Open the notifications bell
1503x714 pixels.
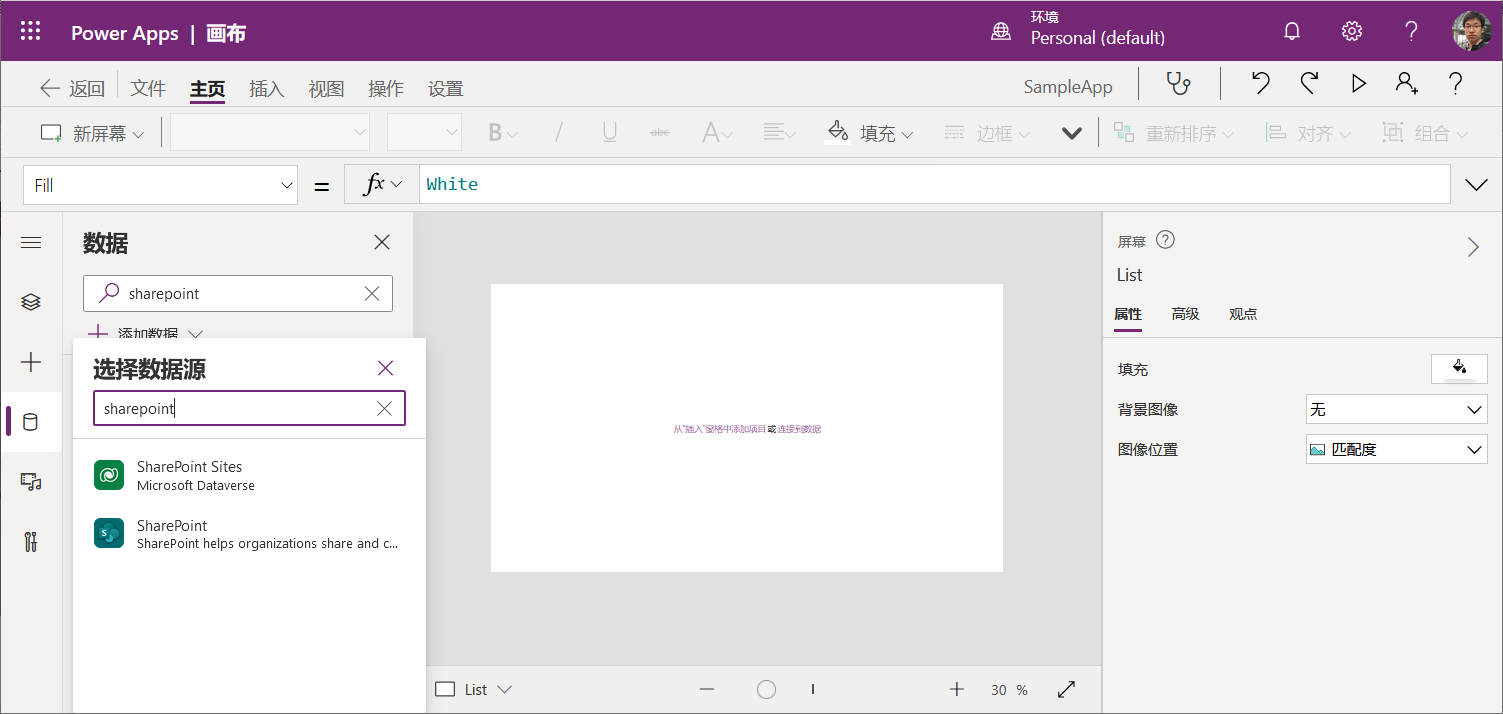(x=1292, y=32)
